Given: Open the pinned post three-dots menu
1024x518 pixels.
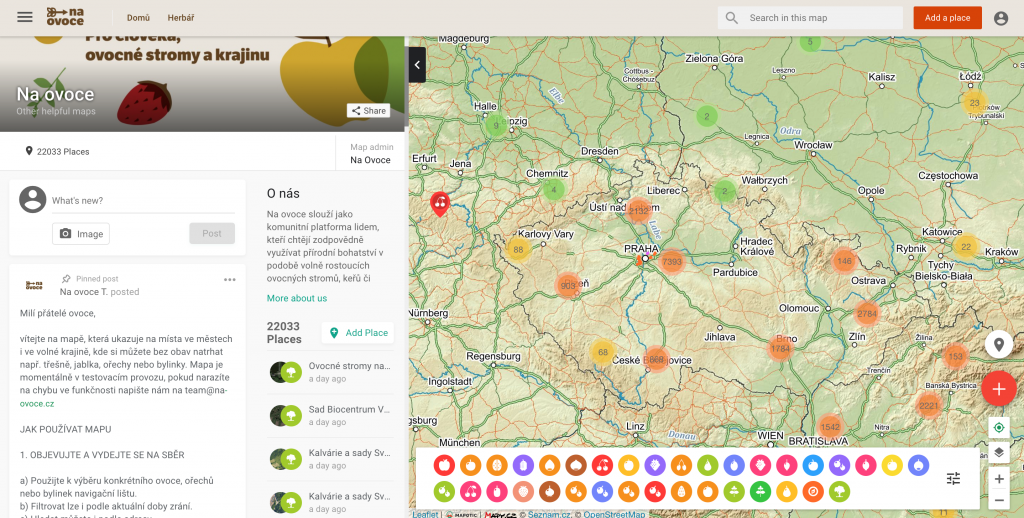Looking at the screenshot, I should 230,280.
